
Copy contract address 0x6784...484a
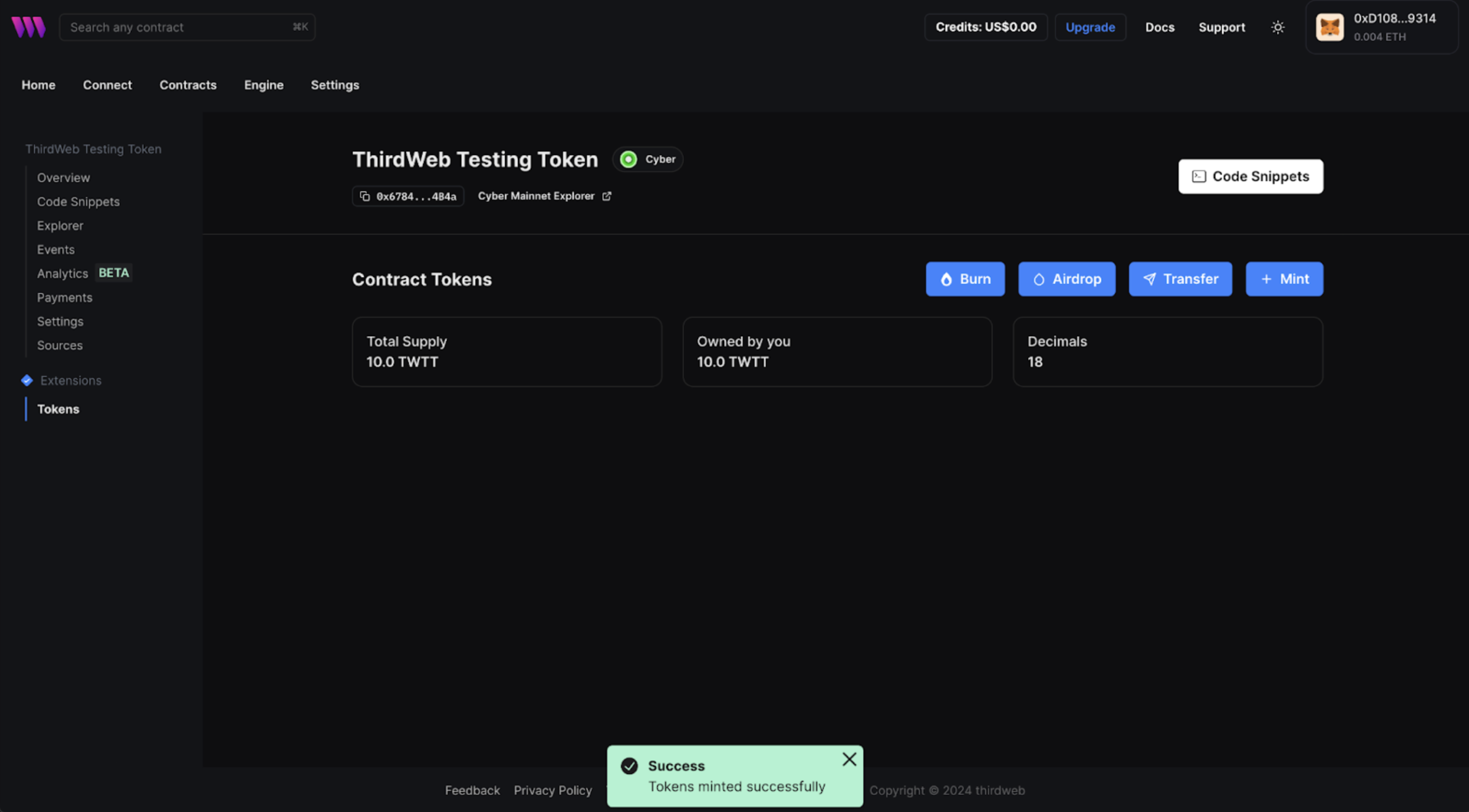pyautogui.click(x=408, y=196)
